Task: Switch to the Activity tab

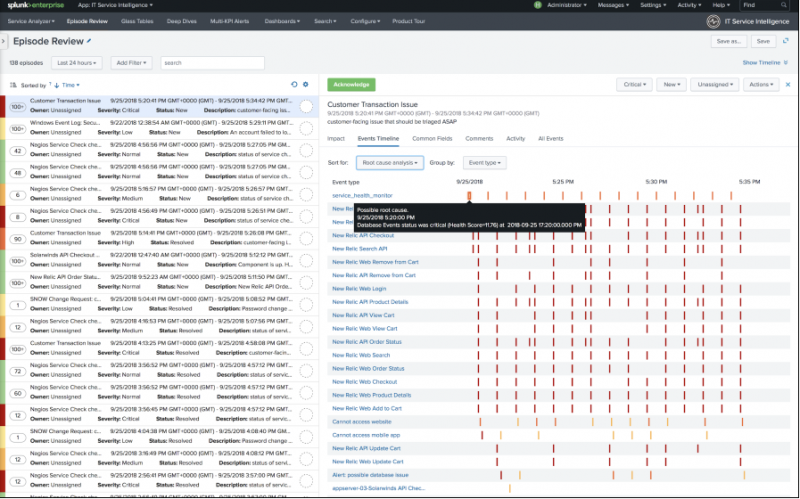Action: (x=515, y=139)
